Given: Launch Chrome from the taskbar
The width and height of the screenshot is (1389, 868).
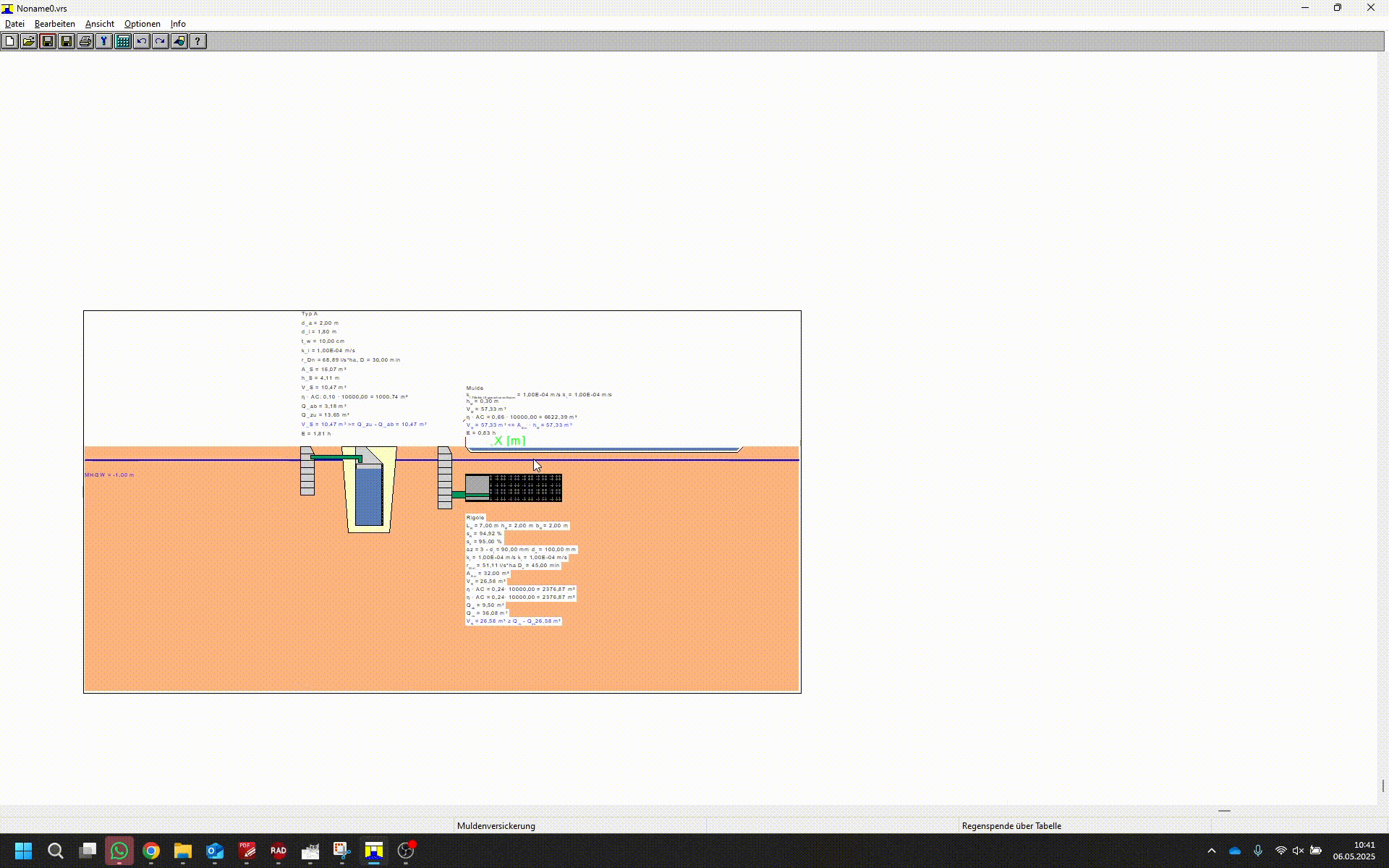Looking at the screenshot, I should (x=151, y=851).
